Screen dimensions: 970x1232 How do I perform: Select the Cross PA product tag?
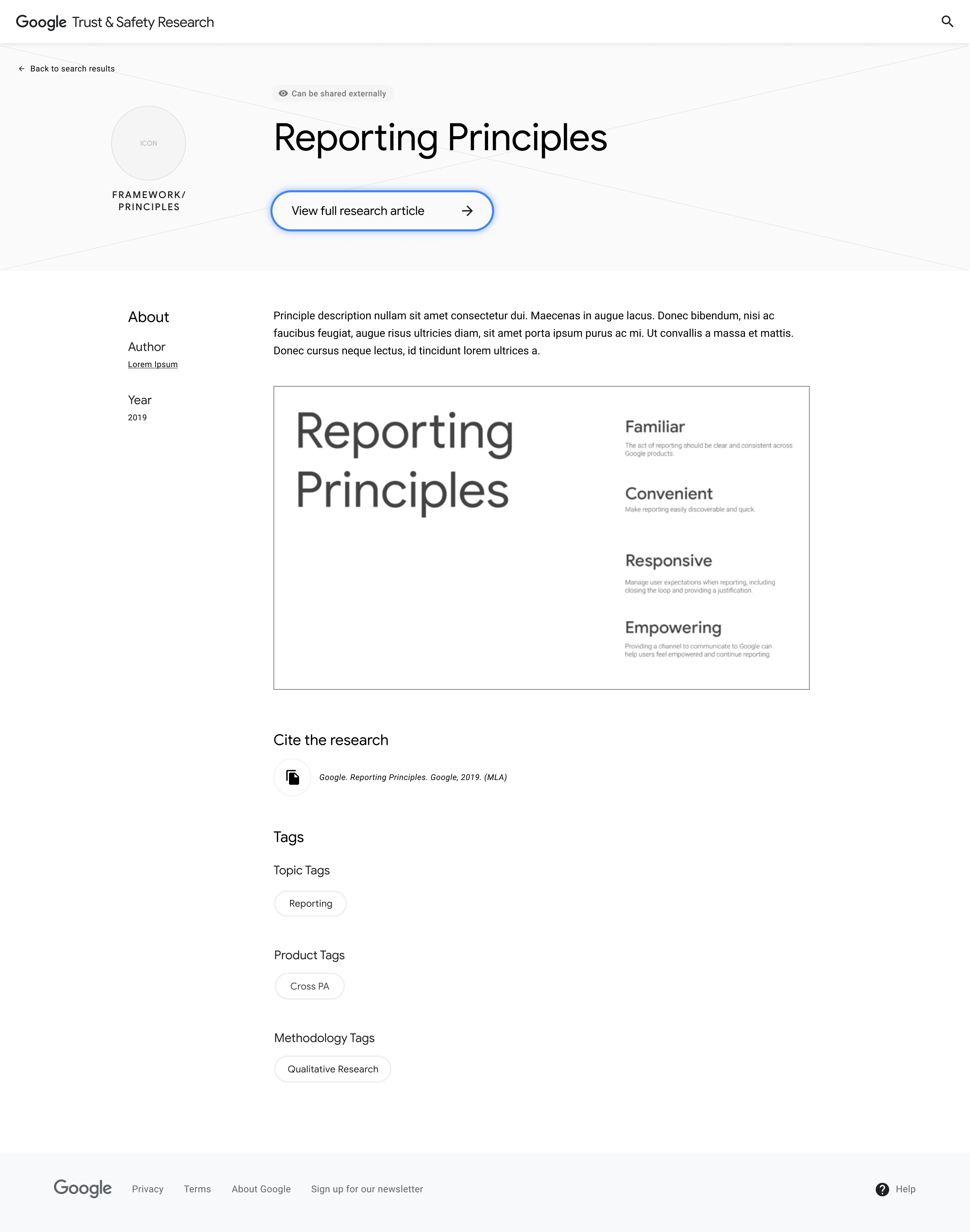310,986
